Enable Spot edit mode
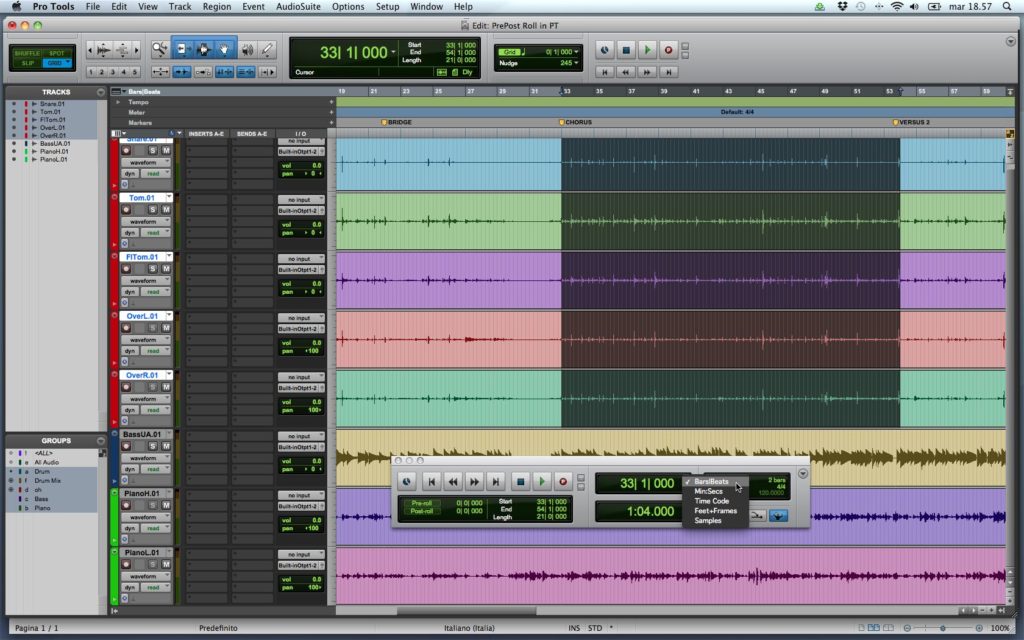1024x640 pixels. click(x=57, y=53)
